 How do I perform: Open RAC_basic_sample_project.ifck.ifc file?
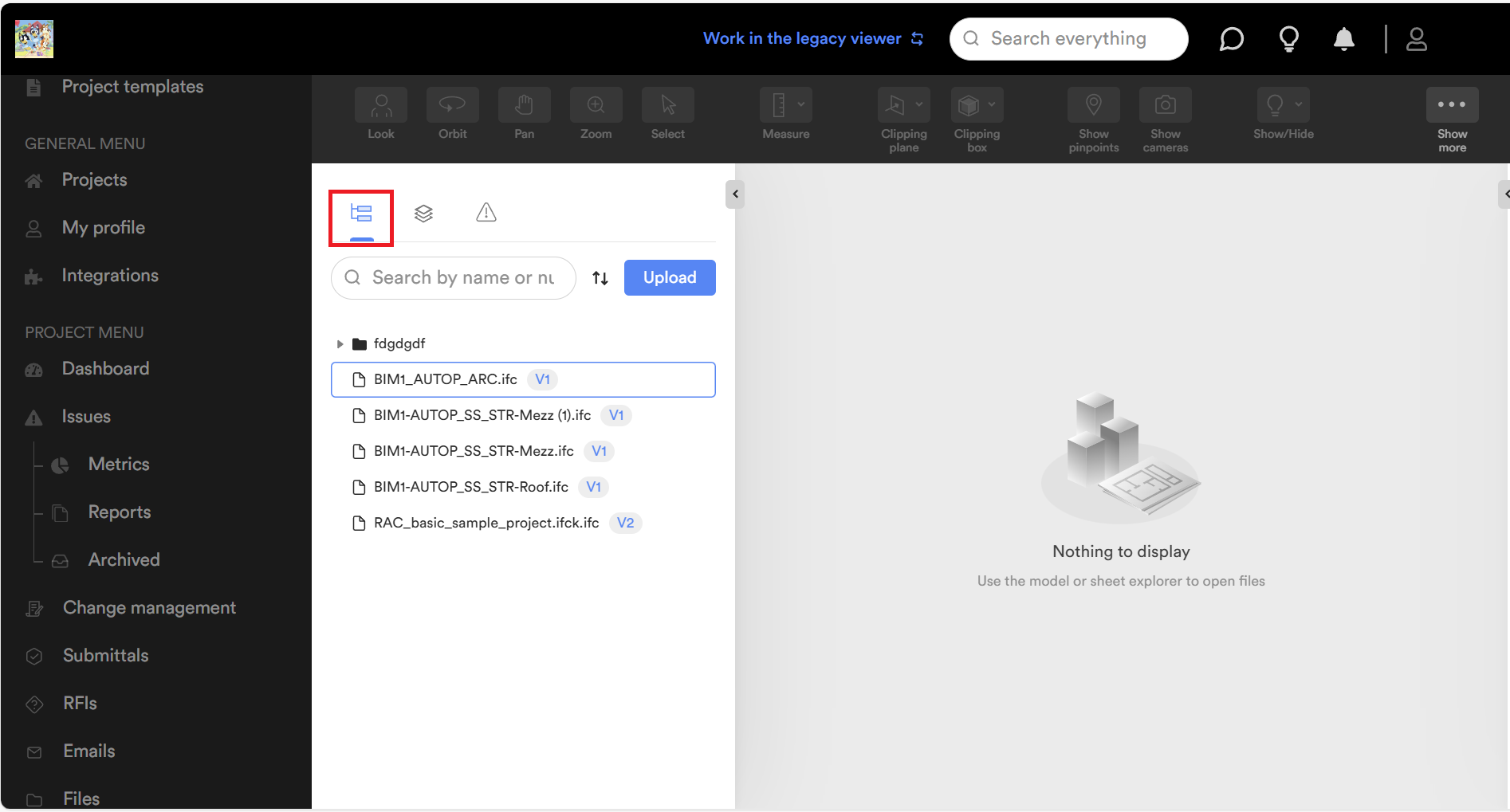coord(523,523)
